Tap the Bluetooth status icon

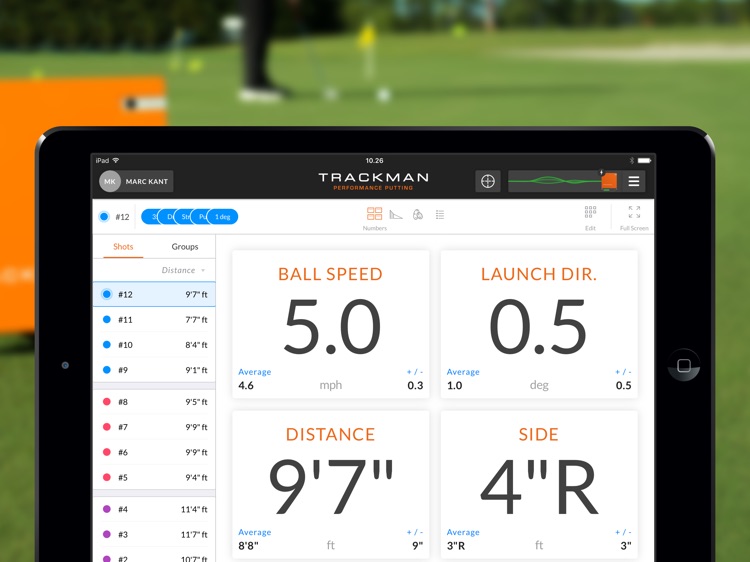pyautogui.click(x=631, y=160)
